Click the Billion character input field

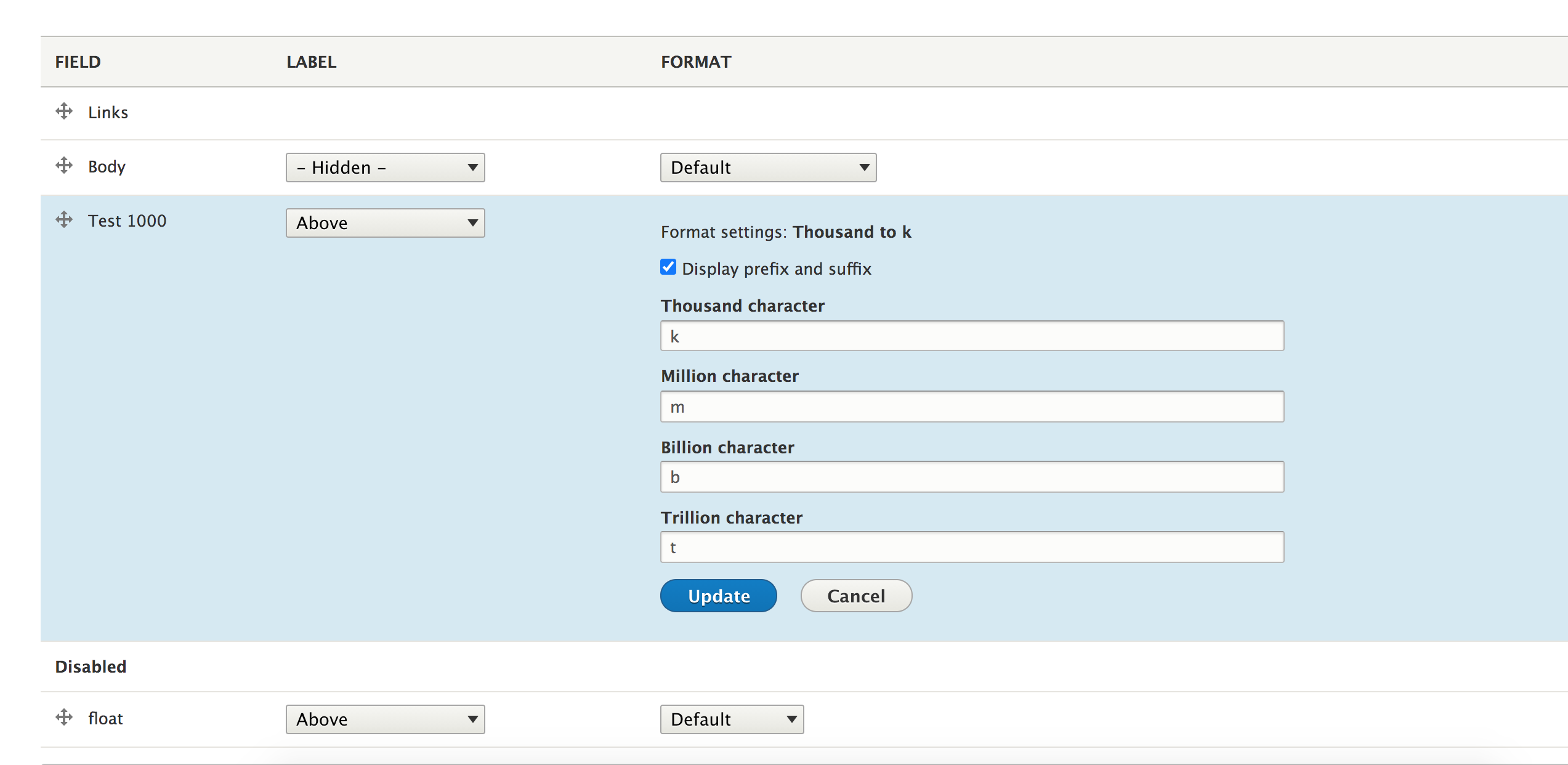pyautogui.click(x=971, y=476)
